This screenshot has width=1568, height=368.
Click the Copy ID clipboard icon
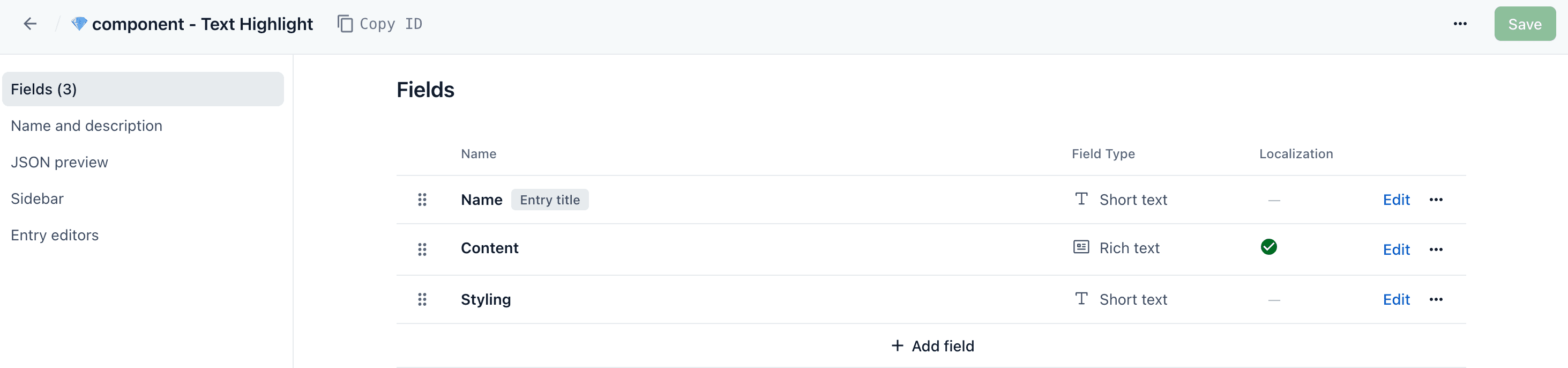(345, 24)
